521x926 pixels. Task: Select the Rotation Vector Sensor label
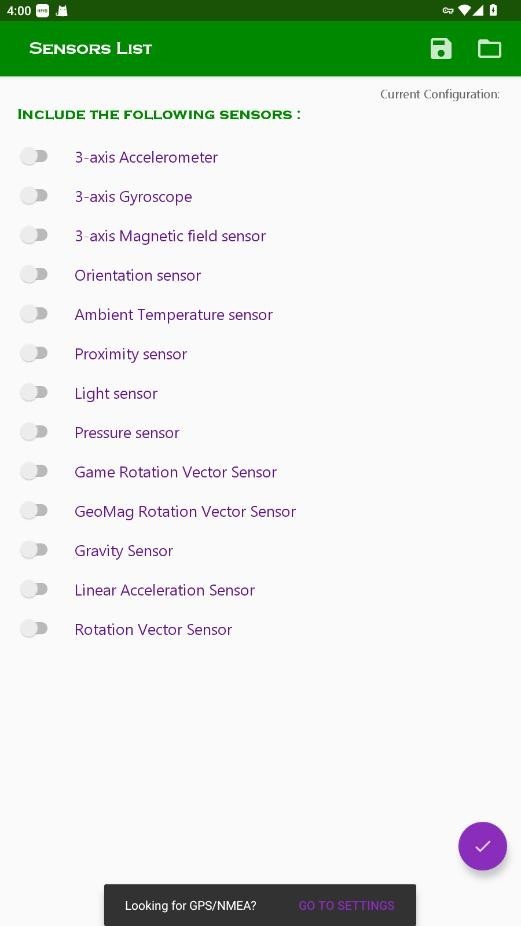(153, 630)
